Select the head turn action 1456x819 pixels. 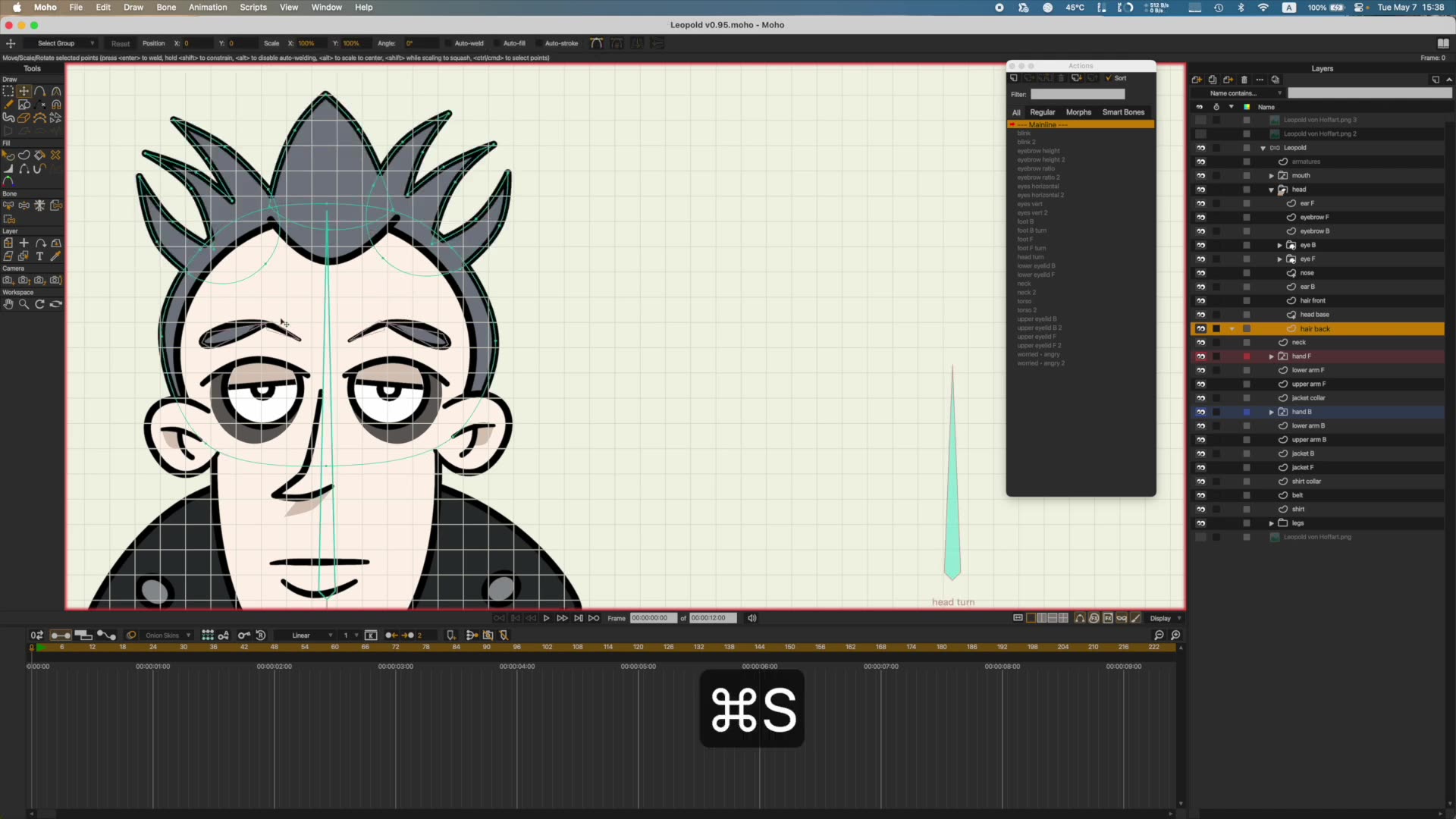point(1031,257)
